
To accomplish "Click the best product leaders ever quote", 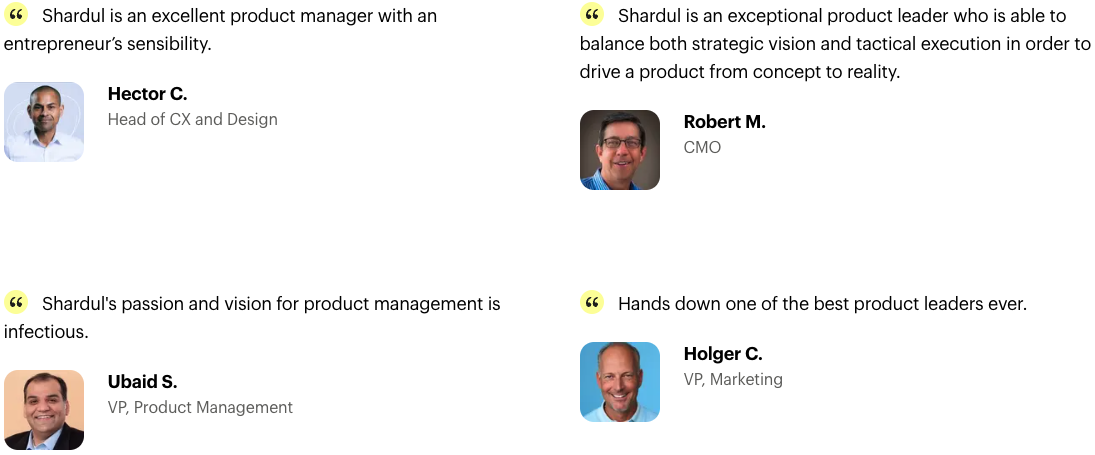I will [x=823, y=304].
